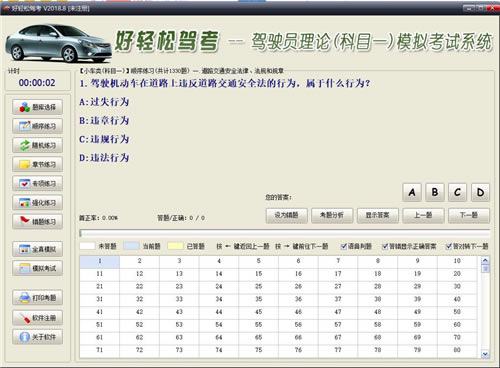500x368 pixels.
Task: Start 顺序练习 sequential practice
Action: click(x=37, y=126)
